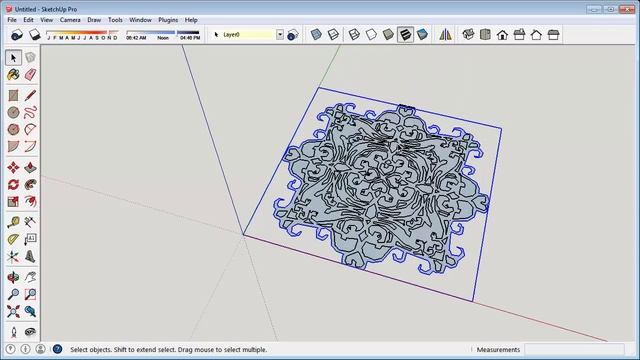Image resolution: width=640 pixels, height=360 pixels.
Task: Click the mirror plugin toolbar icon
Action: coord(445,34)
